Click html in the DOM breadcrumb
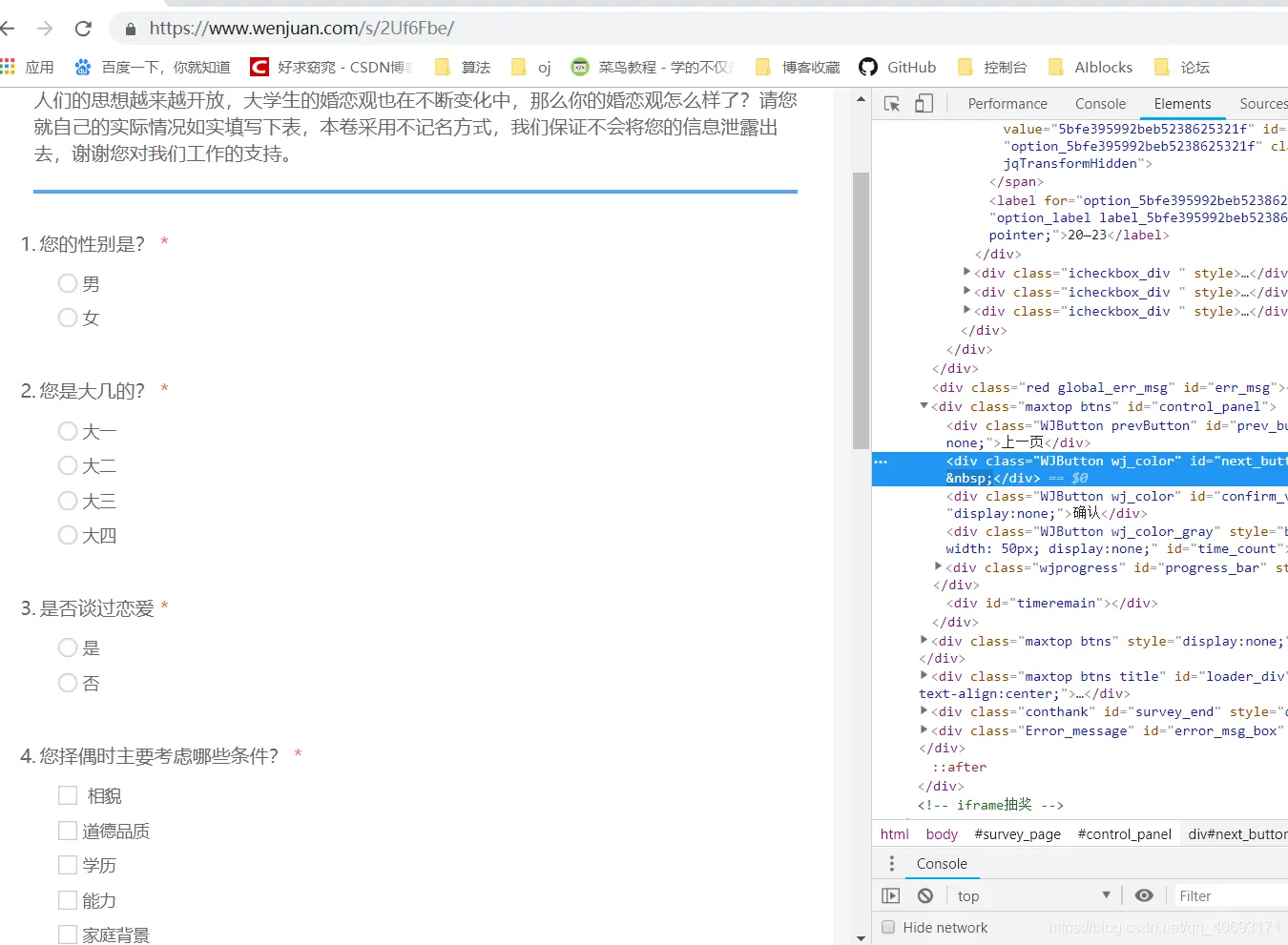This screenshot has width=1288, height=945. click(894, 833)
